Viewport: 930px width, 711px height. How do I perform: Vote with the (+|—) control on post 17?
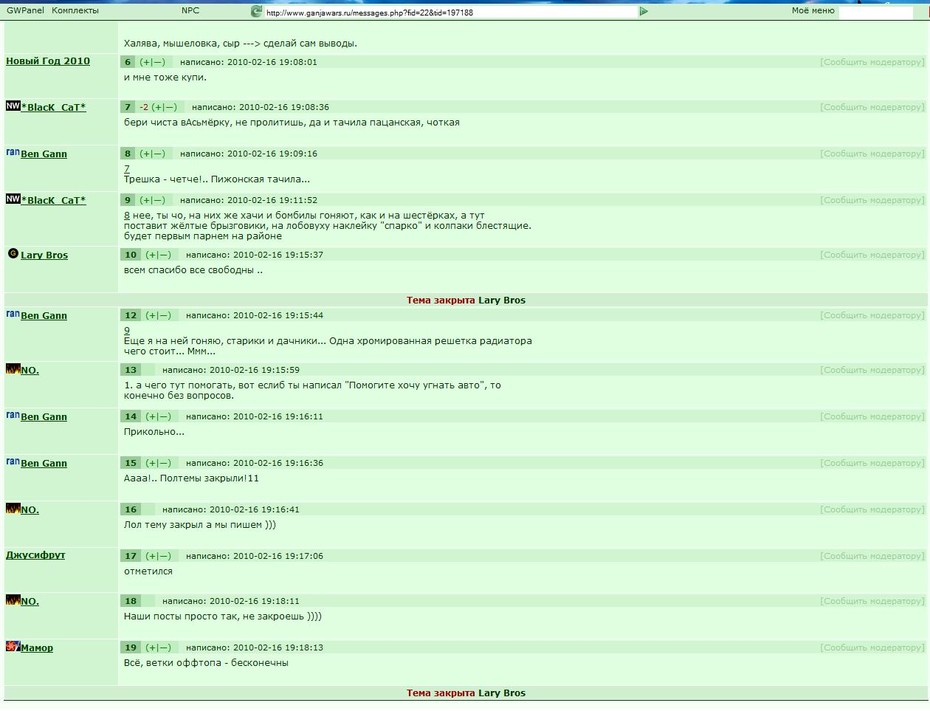(158, 556)
